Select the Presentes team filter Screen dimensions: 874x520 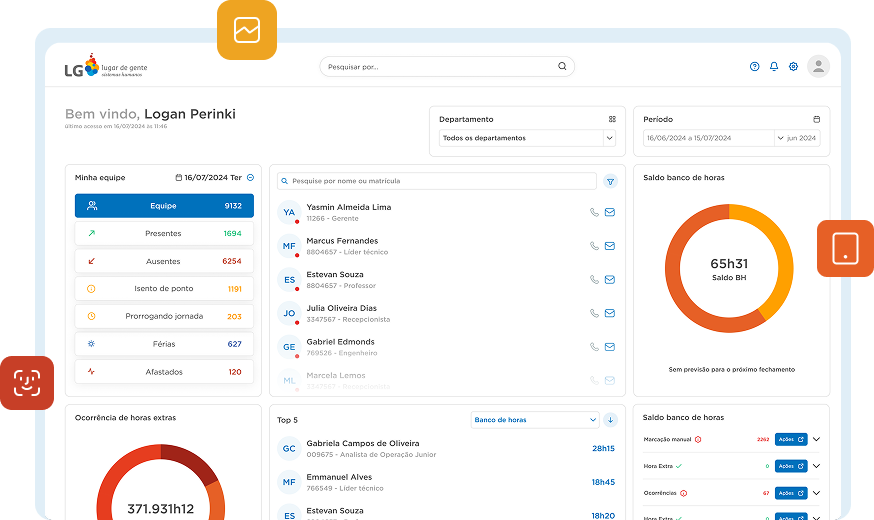coord(164,233)
